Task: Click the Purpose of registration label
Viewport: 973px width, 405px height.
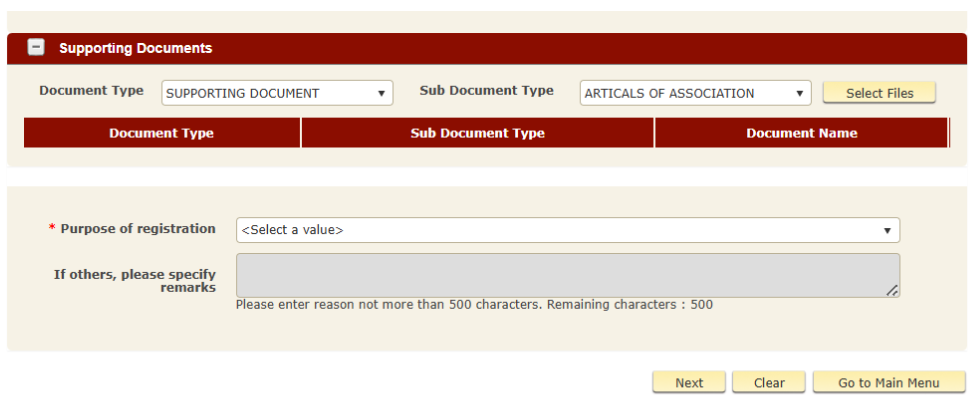Action: 137,229
